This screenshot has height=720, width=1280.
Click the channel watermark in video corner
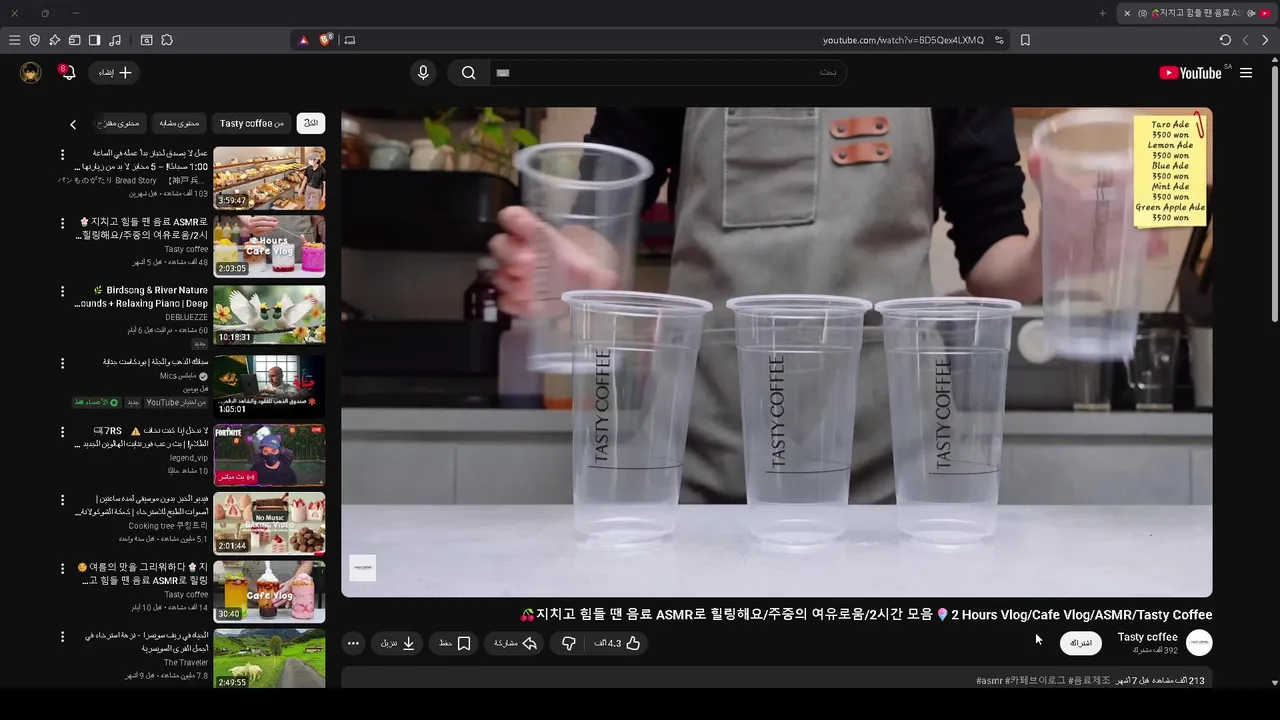pos(362,568)
